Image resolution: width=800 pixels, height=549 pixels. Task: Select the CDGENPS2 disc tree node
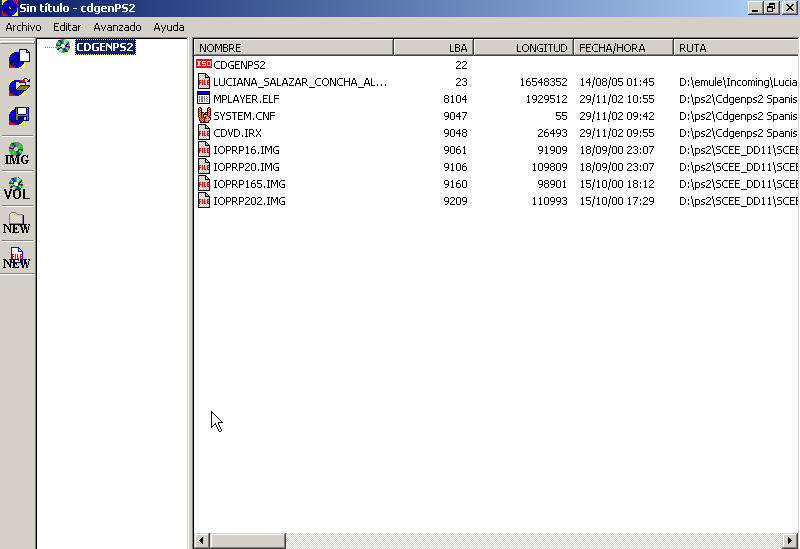(x=105, y=47)
